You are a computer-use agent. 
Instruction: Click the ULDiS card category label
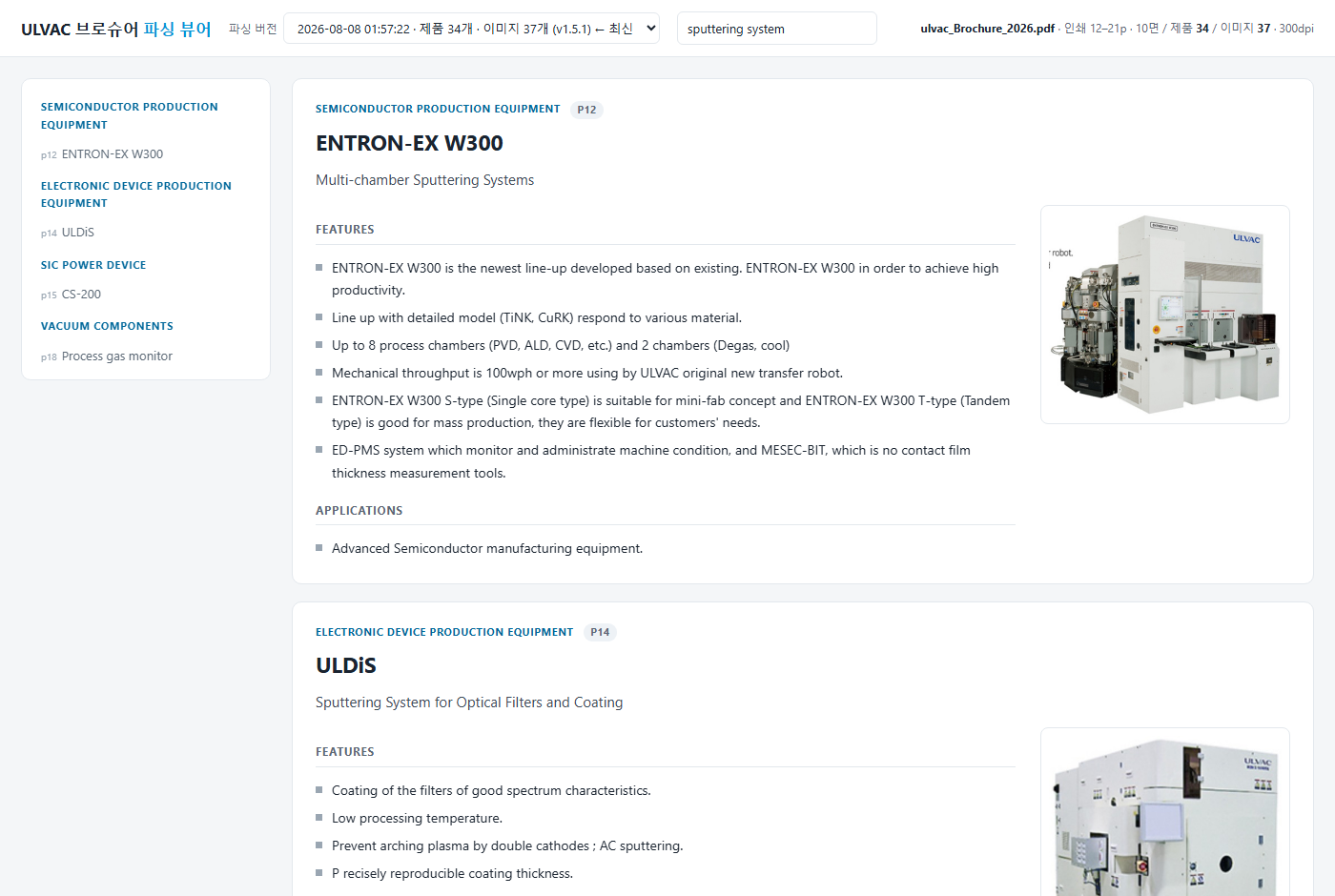tap(444, 632)
